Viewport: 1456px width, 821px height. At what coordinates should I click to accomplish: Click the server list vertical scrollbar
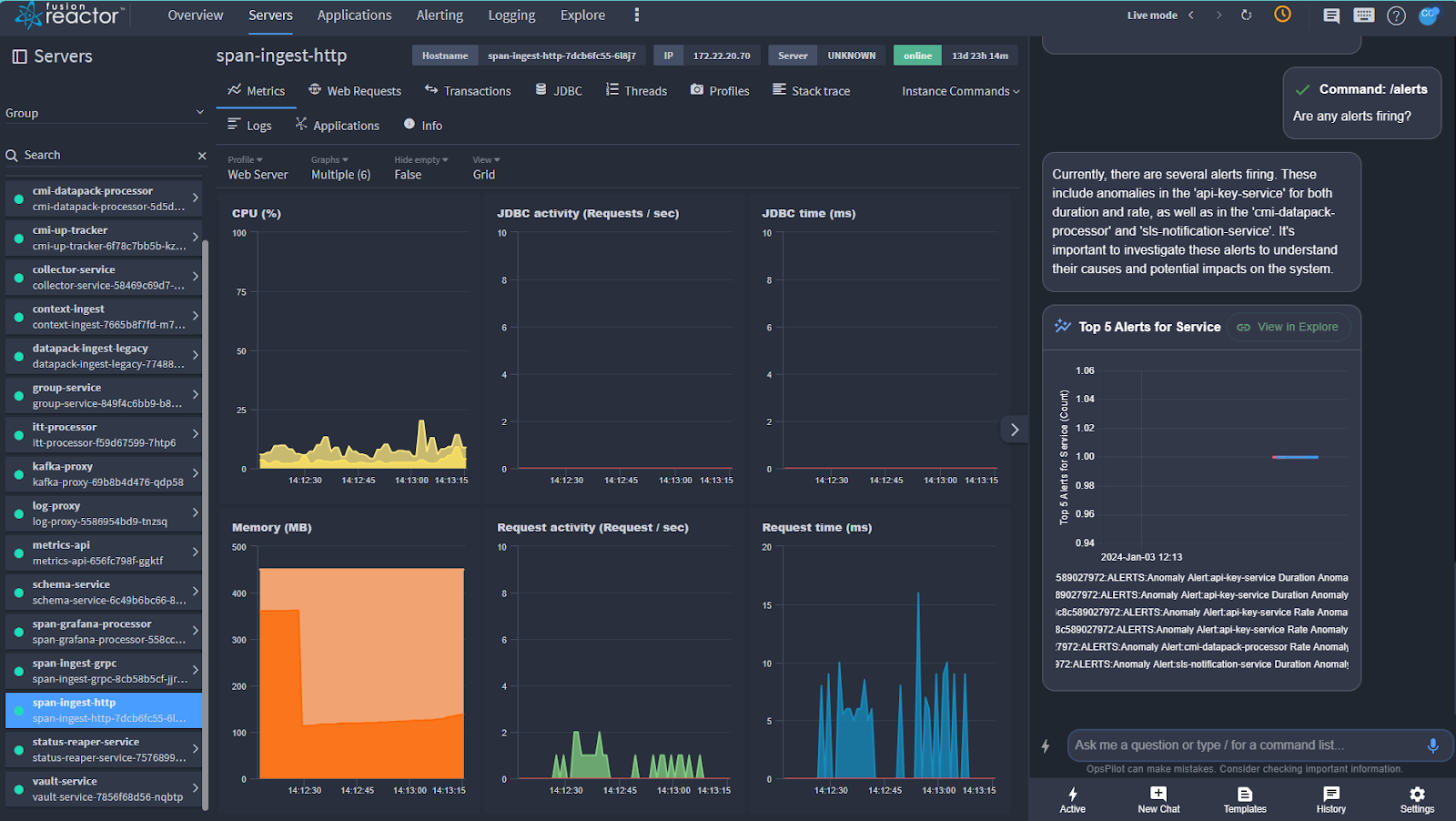tap(206, 523)
